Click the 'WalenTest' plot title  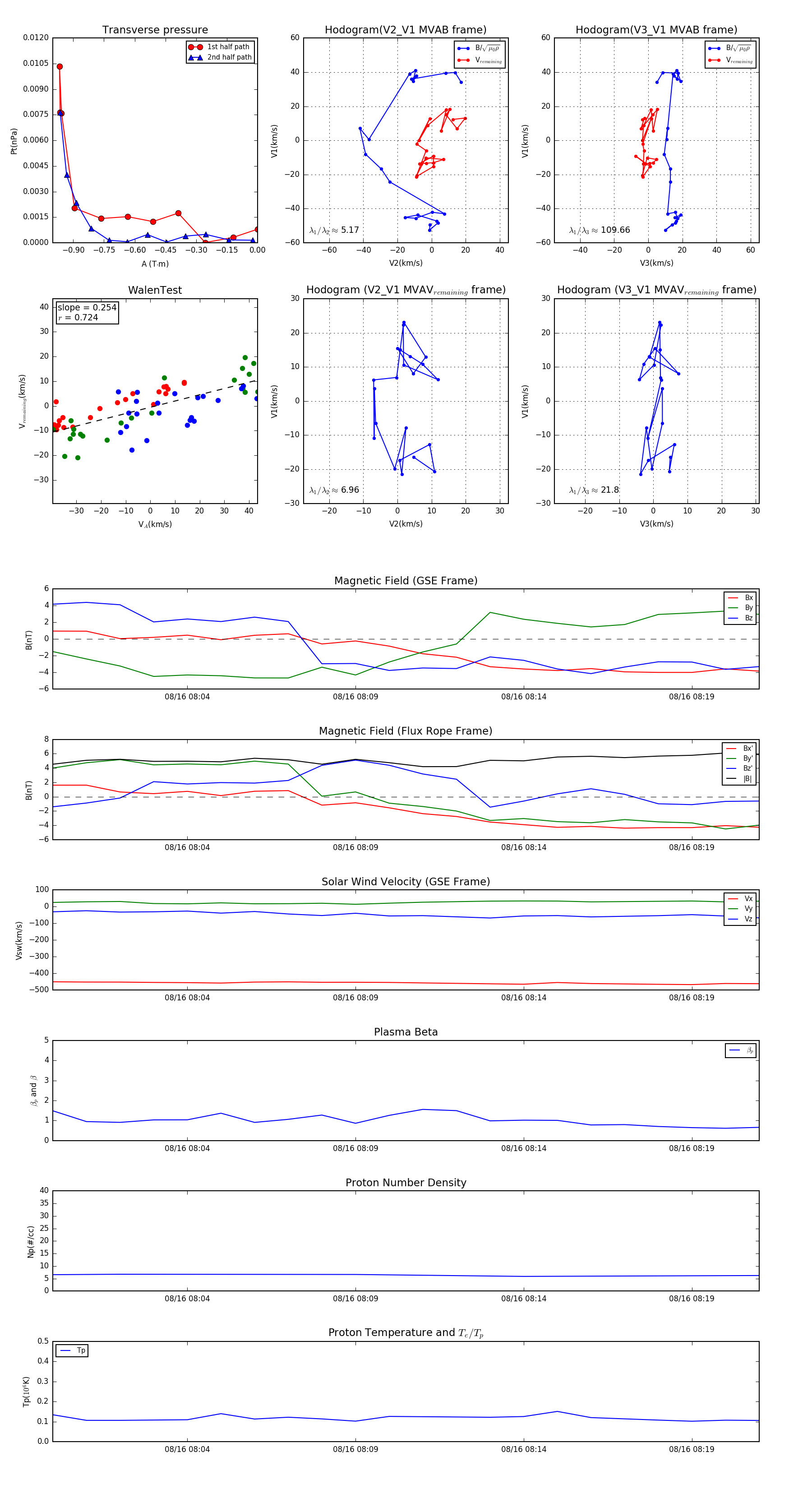coord(155,290)
